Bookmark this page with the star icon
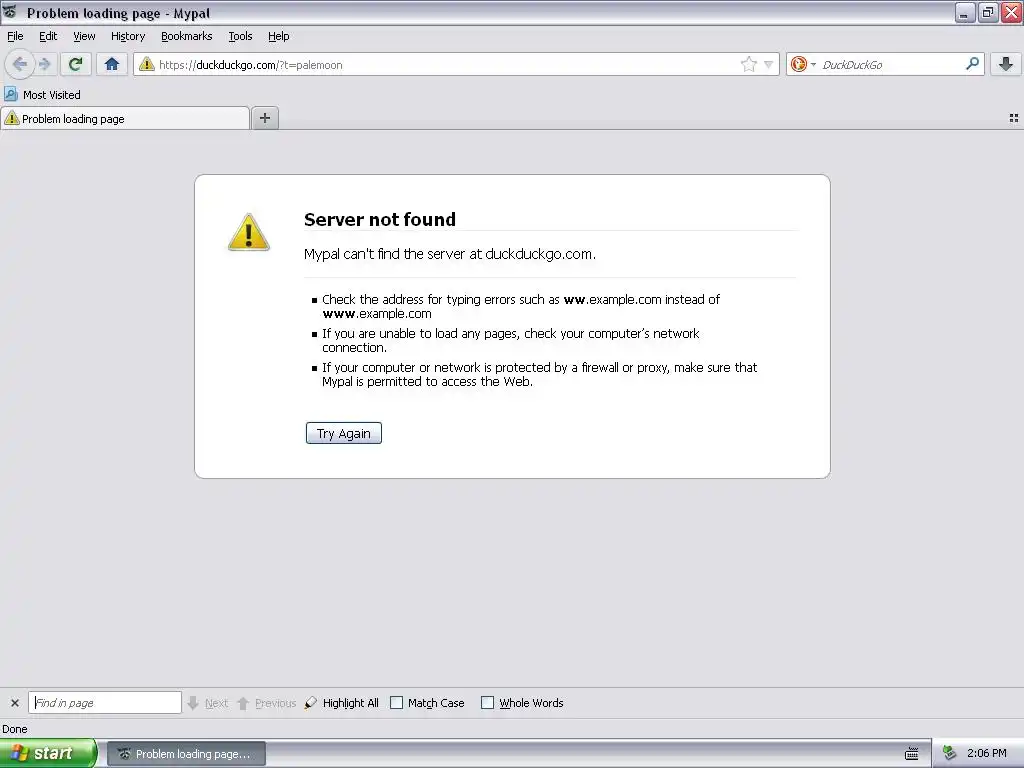 (748, 64)
